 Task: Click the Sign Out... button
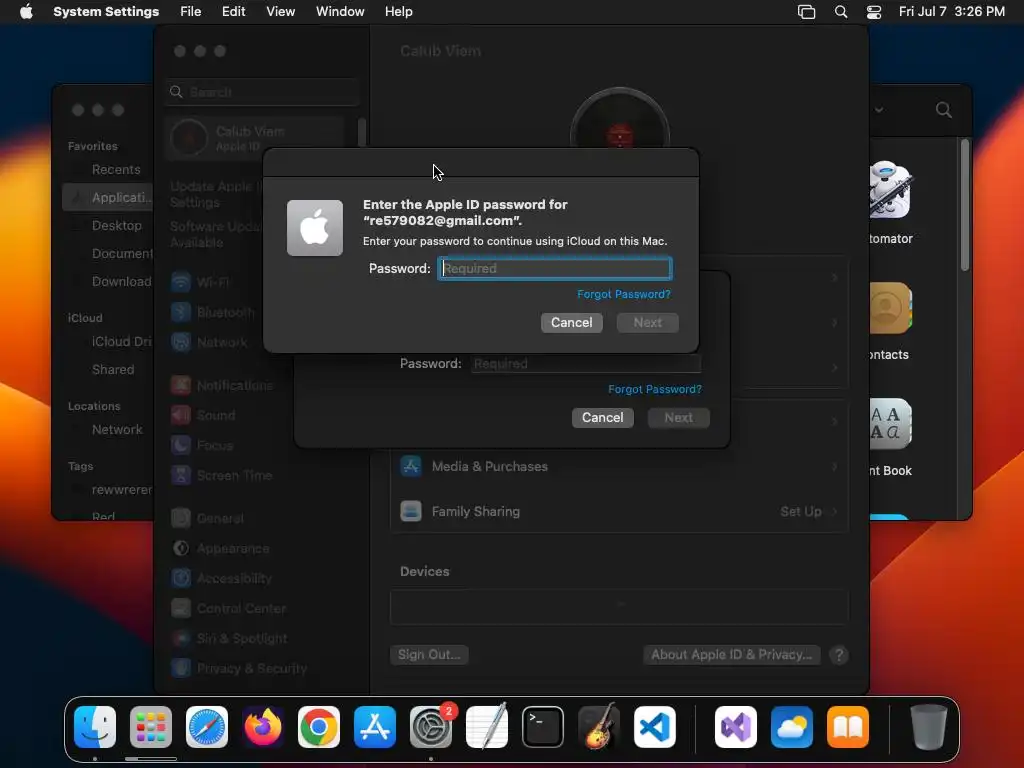click(x=429, y=654)
